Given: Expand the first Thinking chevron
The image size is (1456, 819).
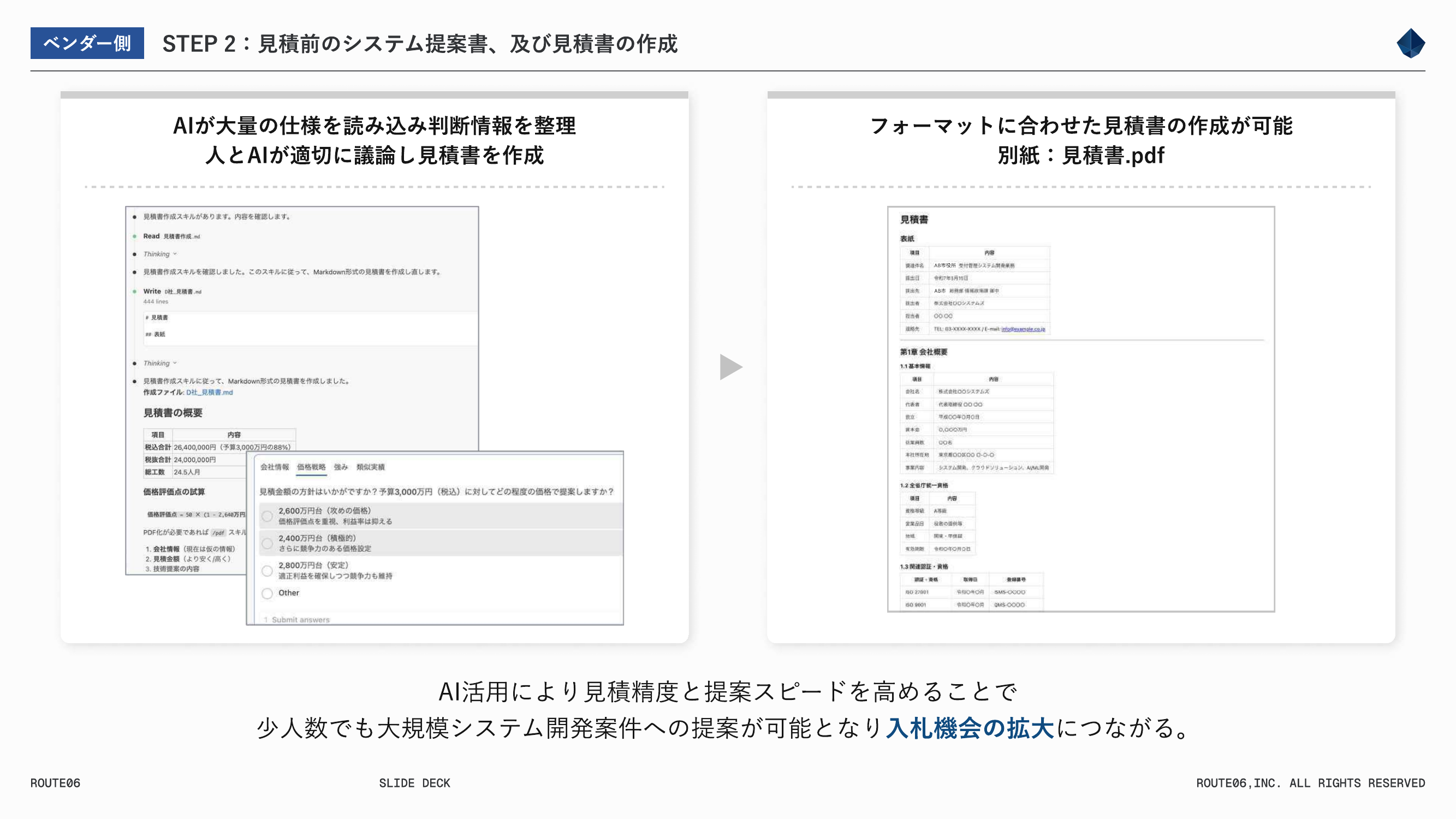Looking at the screenshot, I should (x=175, y=254).
